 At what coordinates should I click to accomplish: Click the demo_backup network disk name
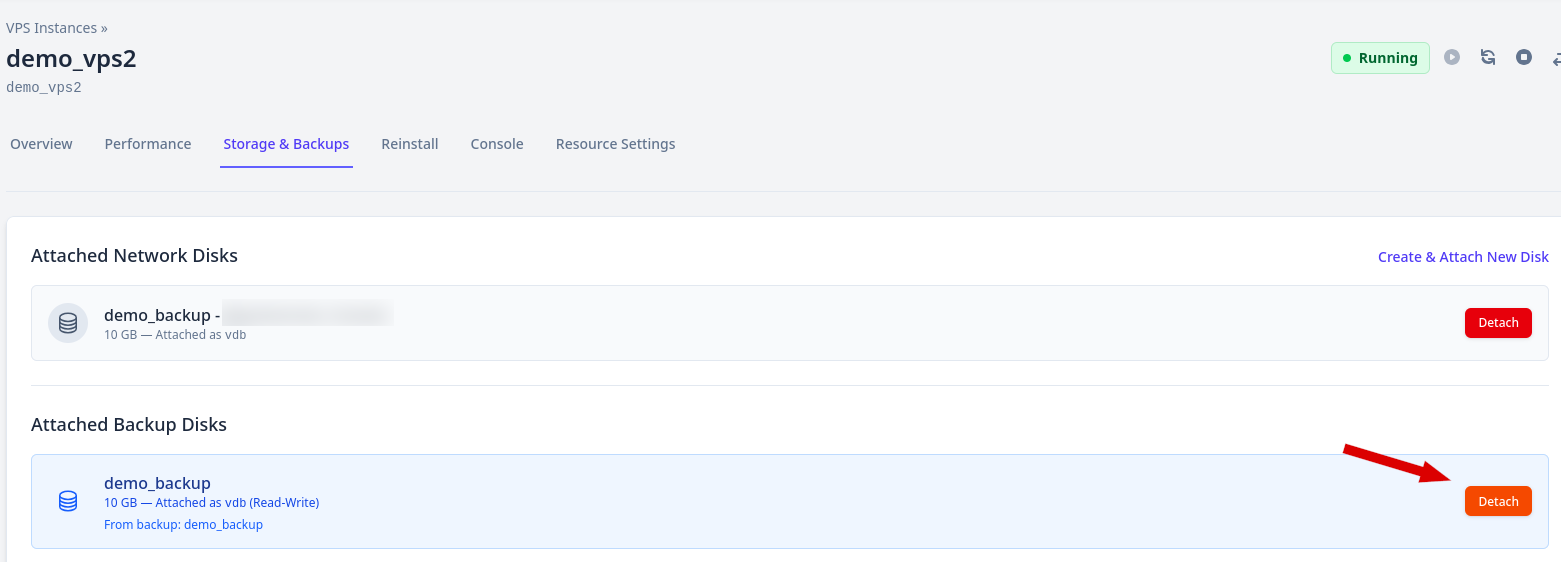(157, 315)
